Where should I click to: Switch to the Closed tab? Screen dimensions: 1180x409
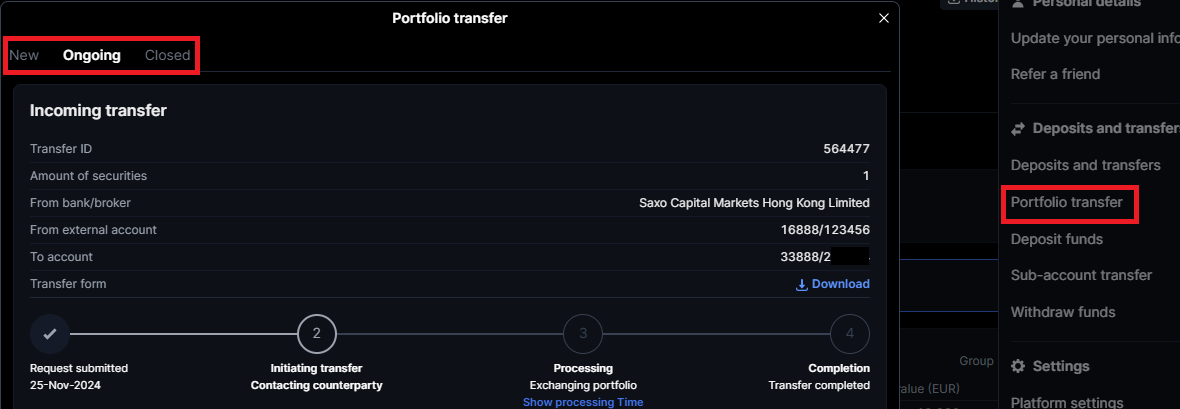click(x=167, y=55)
